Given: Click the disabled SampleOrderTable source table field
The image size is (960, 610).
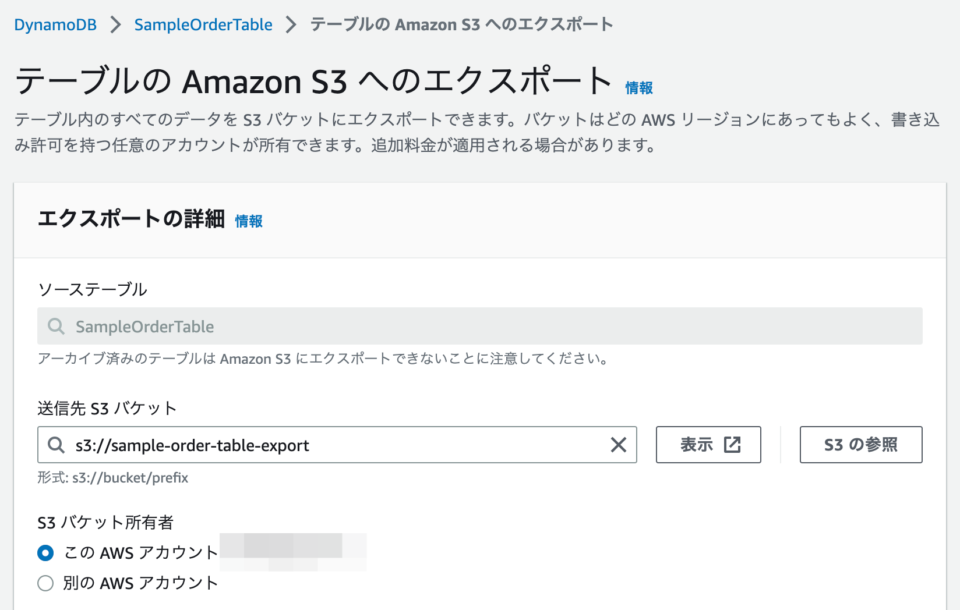Looking at the screenshot, I should [480, 327].
